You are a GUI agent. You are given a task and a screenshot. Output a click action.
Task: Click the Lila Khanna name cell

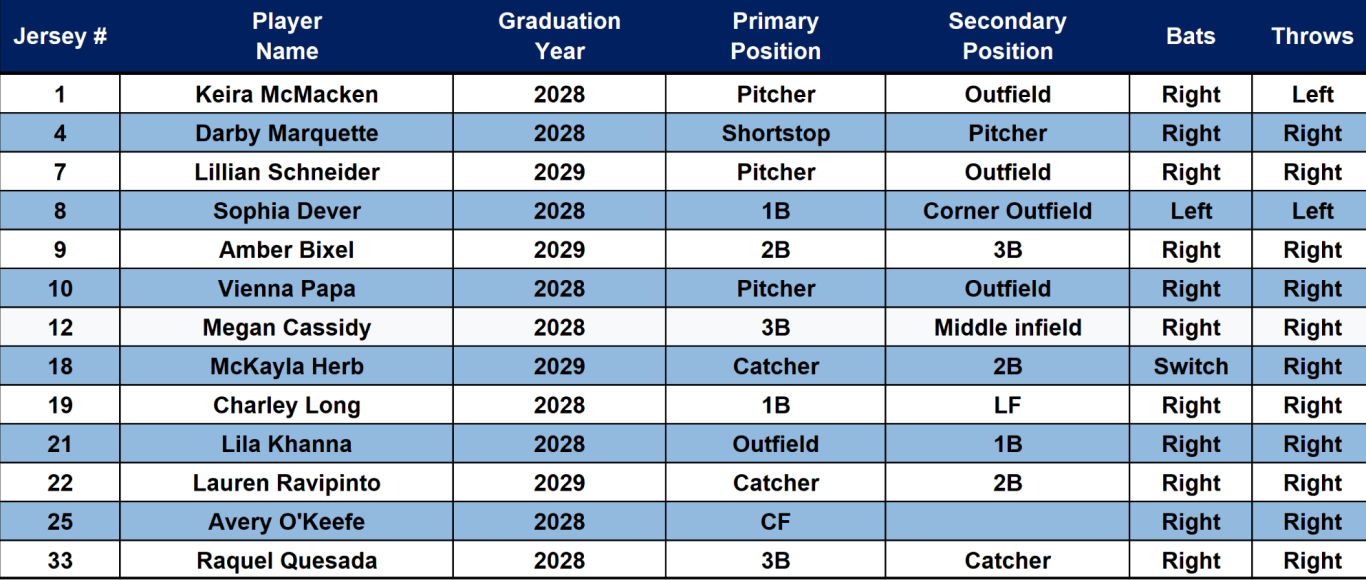(x=287, y=445)
